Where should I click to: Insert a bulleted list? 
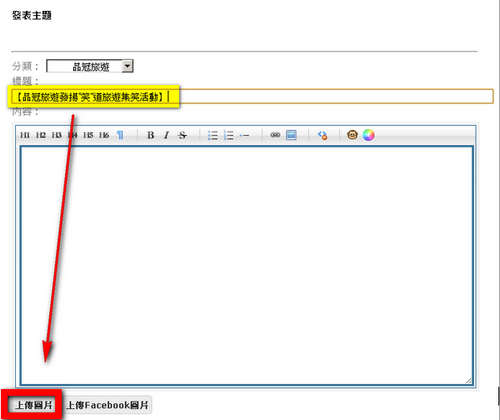(x=213, y=135)
